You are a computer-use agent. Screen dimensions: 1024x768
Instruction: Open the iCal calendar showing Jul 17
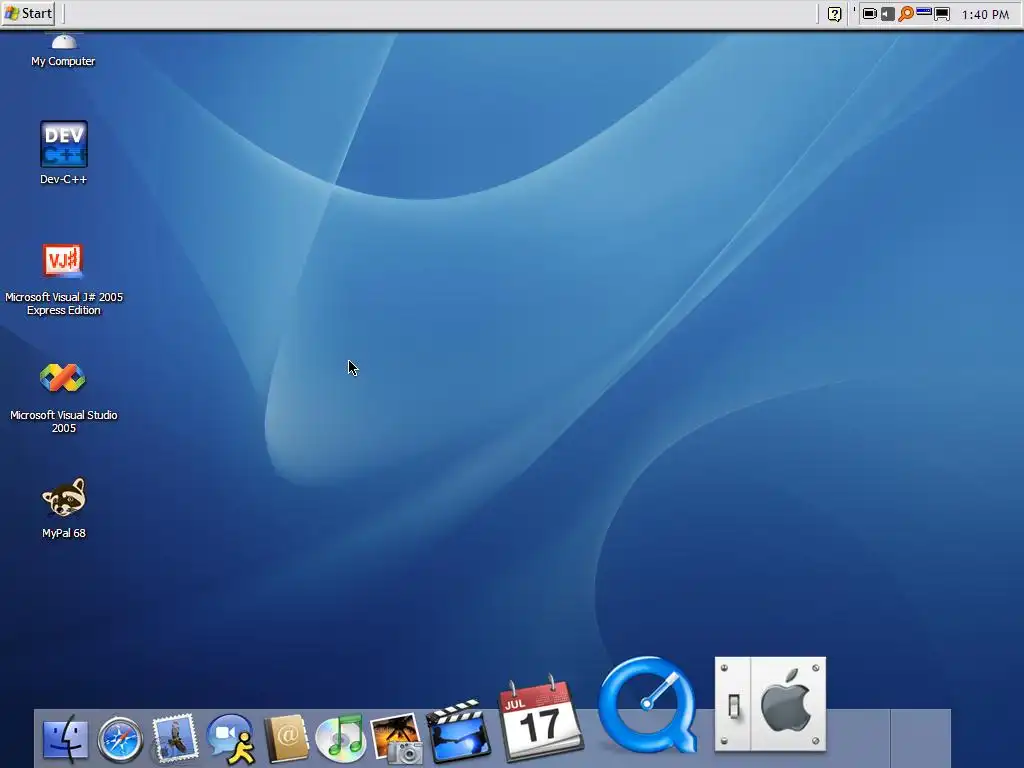click(x=540, y=718)
